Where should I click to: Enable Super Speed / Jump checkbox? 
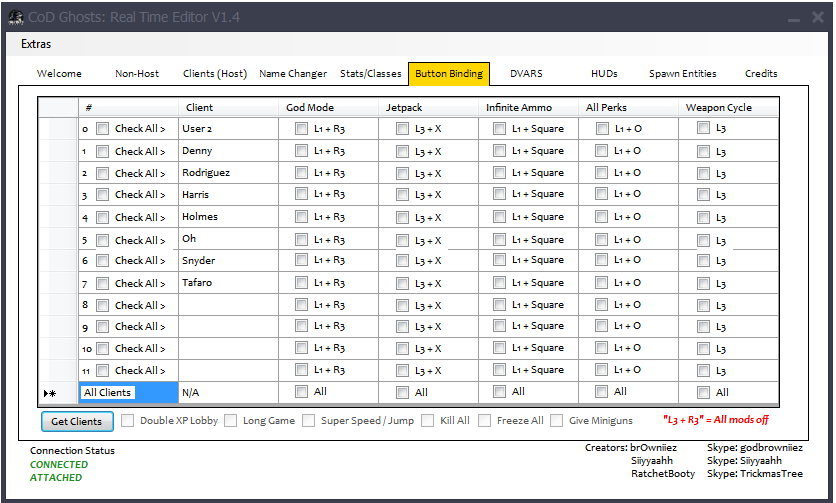click(x=308, y=420)
